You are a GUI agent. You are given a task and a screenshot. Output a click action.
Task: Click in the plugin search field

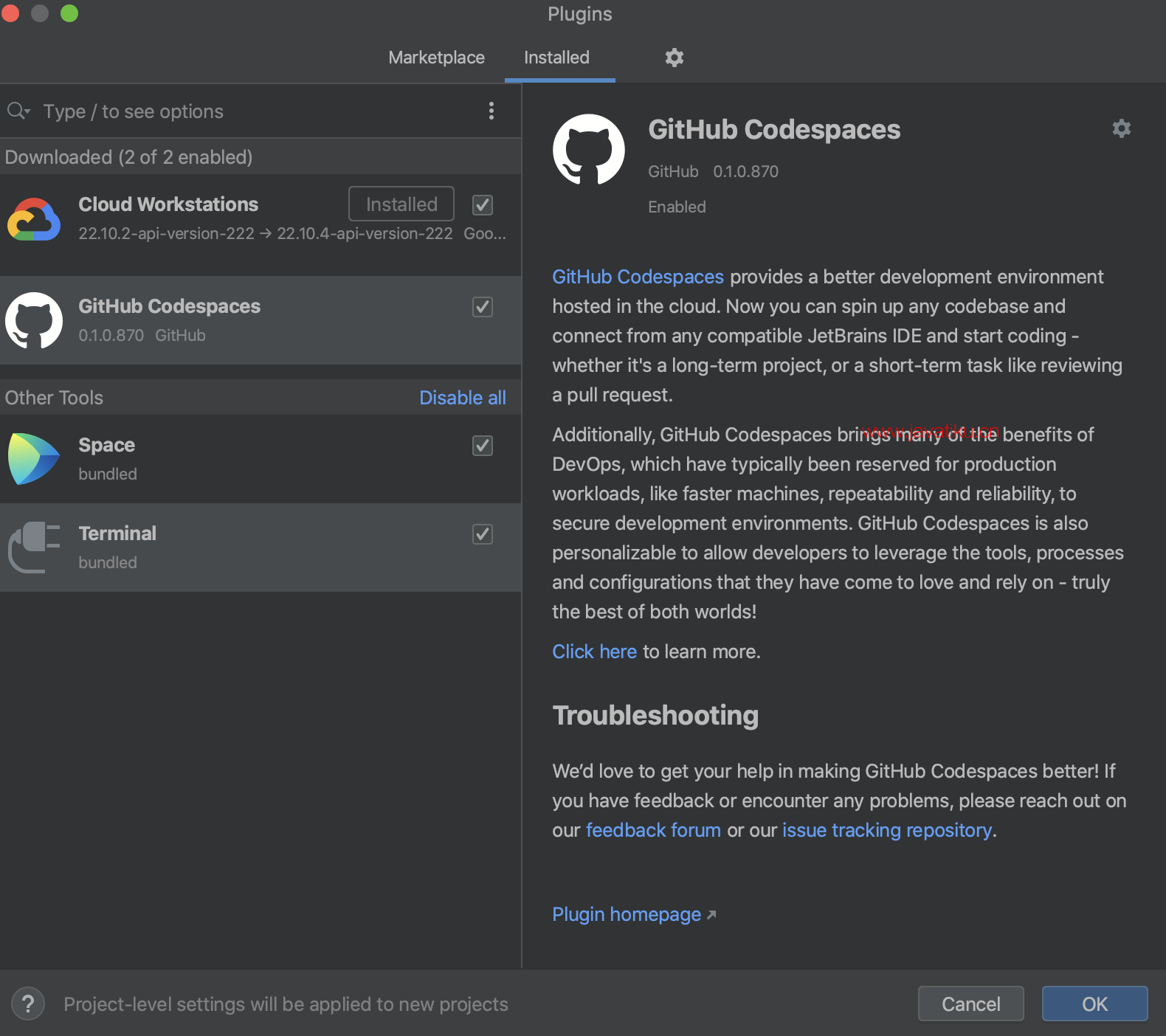tap(251, 111)
